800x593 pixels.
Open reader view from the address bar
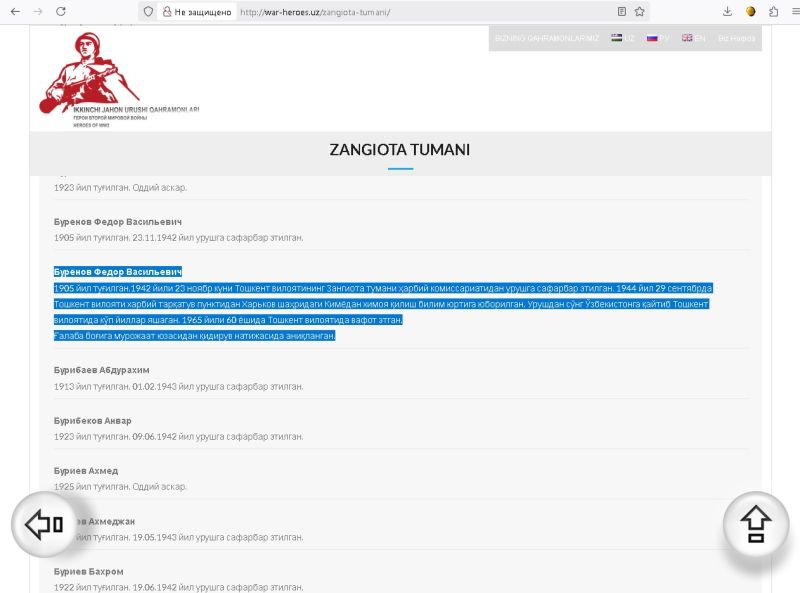[622, 12]
